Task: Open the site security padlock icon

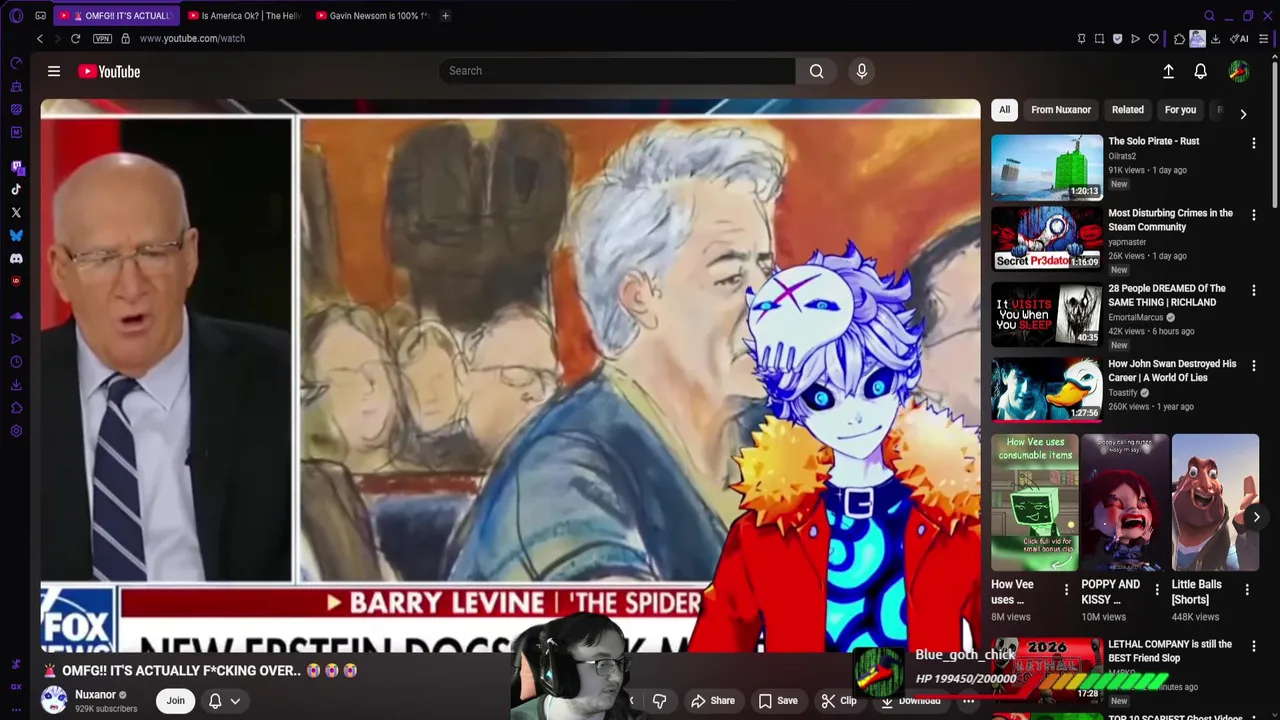Action: [x=125, y=38]
